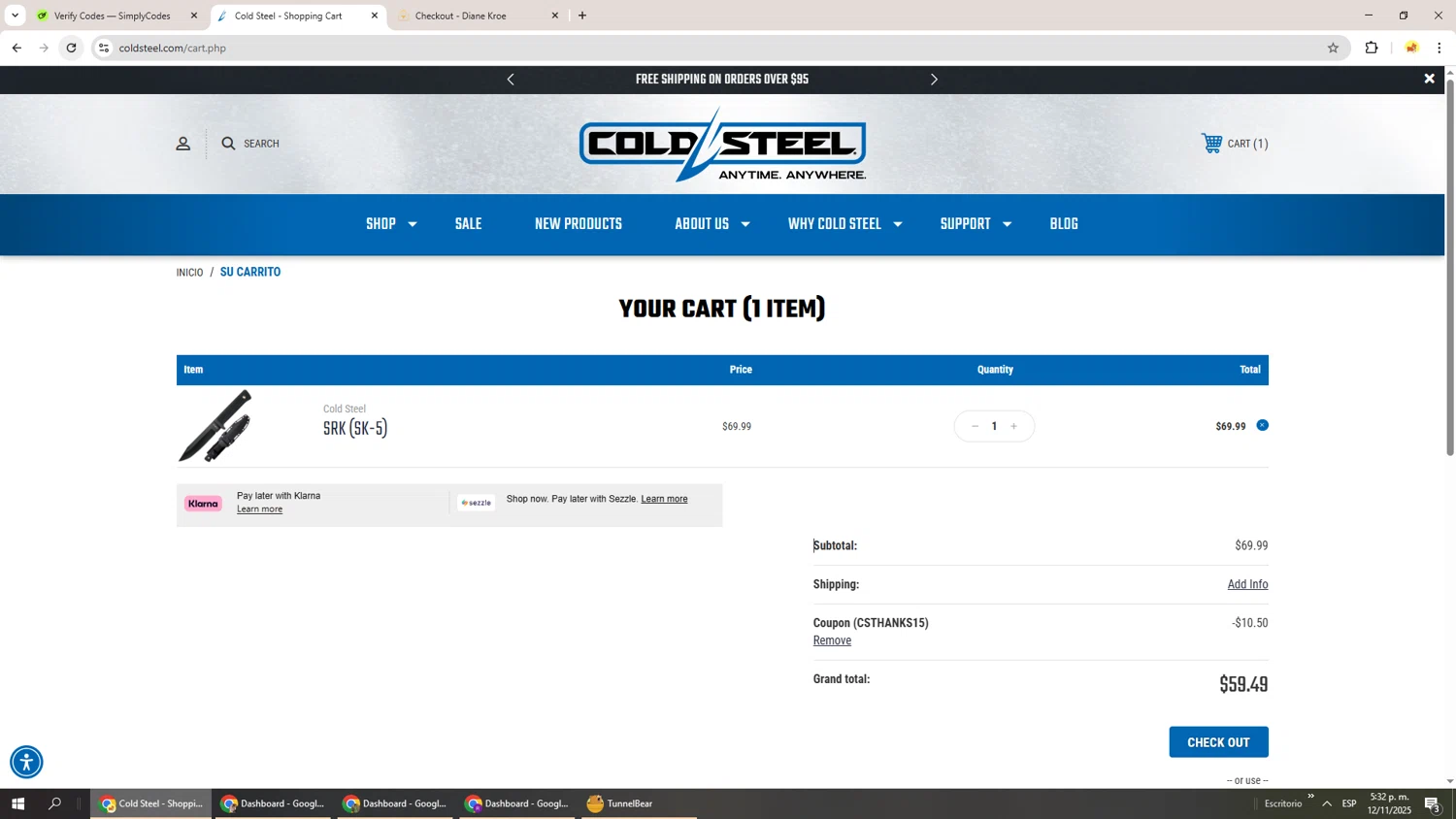This screenshot has width=1456, height=819.
Task: Open the Chrome profile avatar icon
Action: coord(1411,48)
